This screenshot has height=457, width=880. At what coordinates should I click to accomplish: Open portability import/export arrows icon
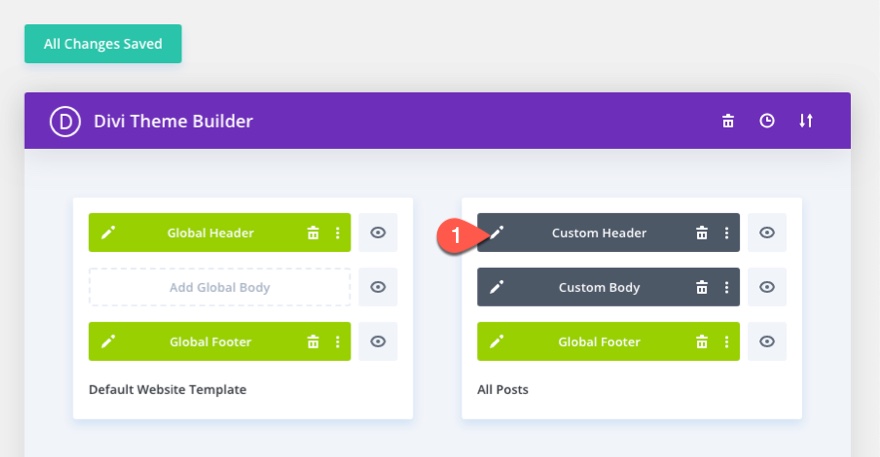pyautogui.click(x=806, y=121)
